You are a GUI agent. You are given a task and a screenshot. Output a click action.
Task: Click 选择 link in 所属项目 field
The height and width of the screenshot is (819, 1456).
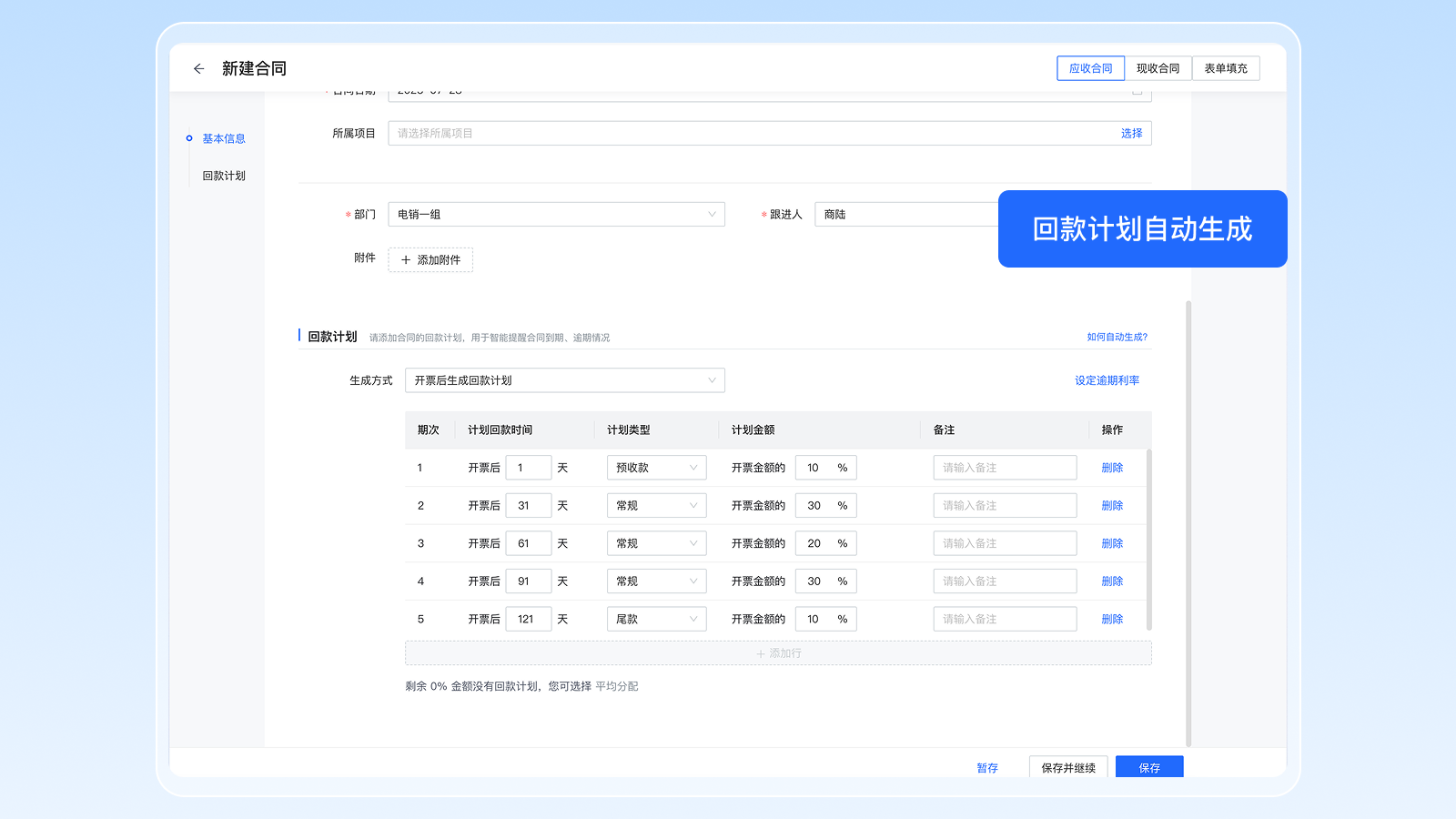tap(1131, 133)
